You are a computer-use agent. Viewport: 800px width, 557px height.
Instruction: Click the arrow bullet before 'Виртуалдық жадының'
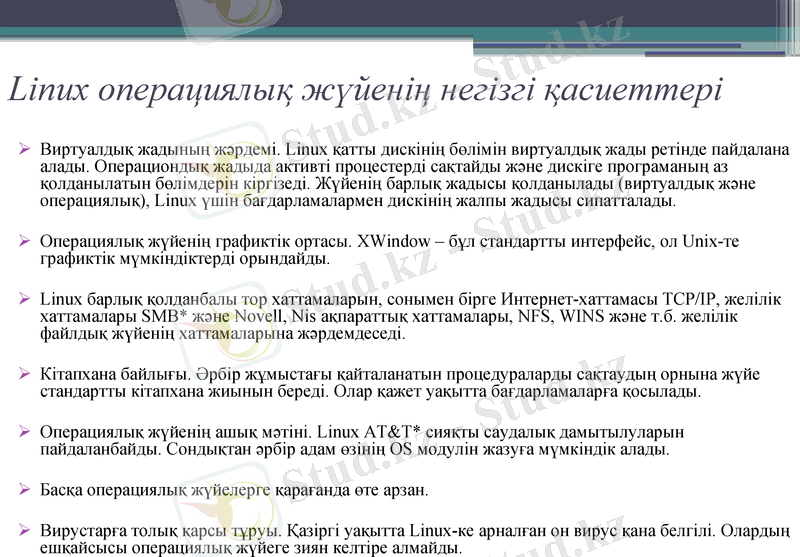(24, 149)
